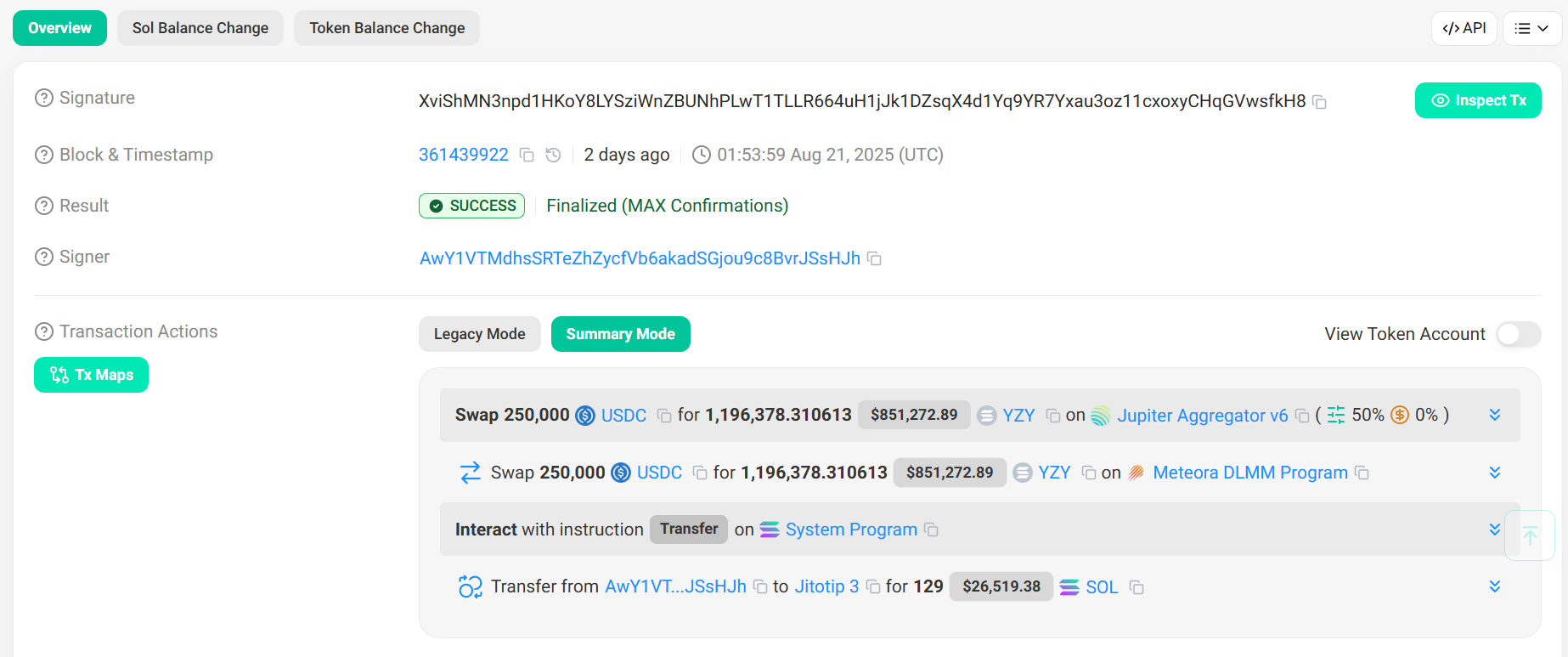The width and height of the screenshot is (1568, 657).
Task: Click the $851,272.89 badge in Jupiter row
Action: [914, 415]
